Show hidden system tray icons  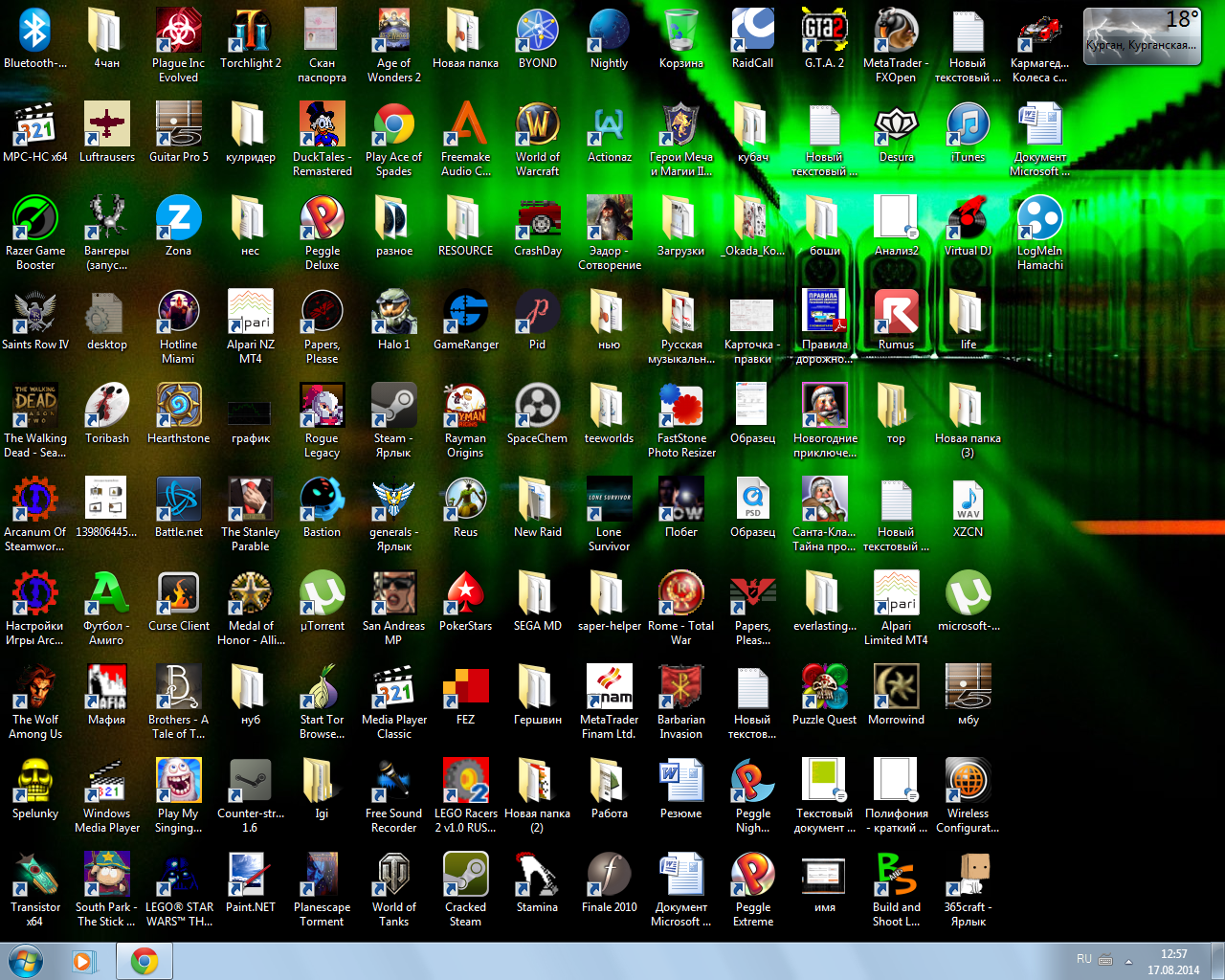[x=1128, y=961]
